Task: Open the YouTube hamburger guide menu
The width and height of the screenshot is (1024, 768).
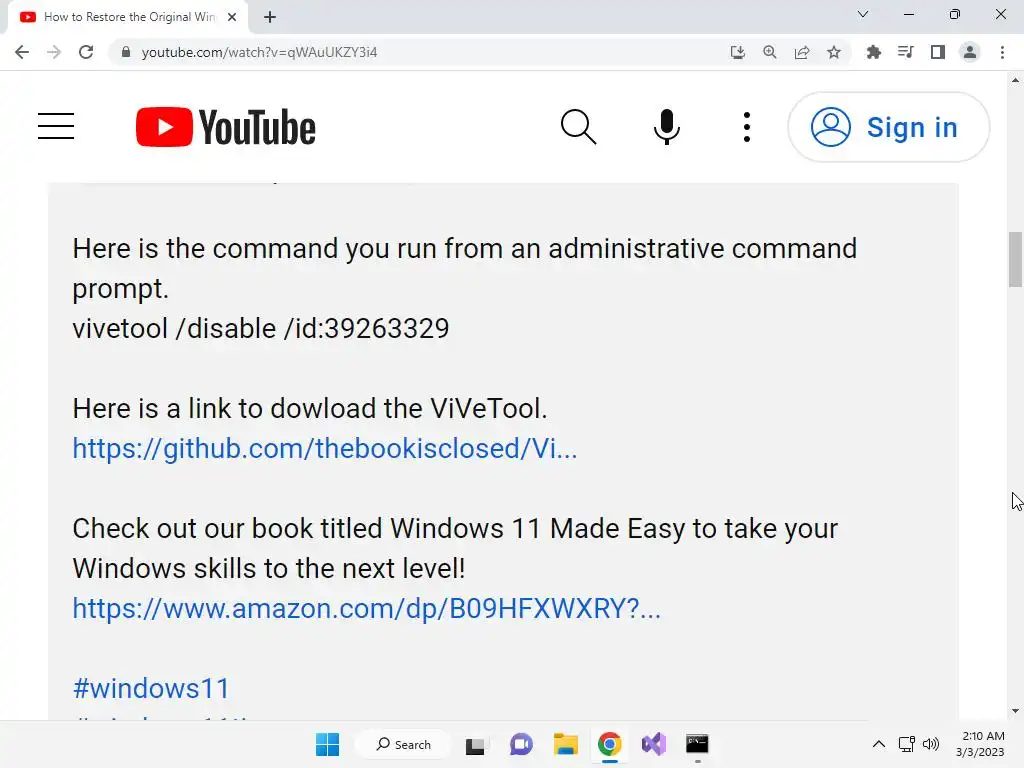Action: [x=56, y=126]
